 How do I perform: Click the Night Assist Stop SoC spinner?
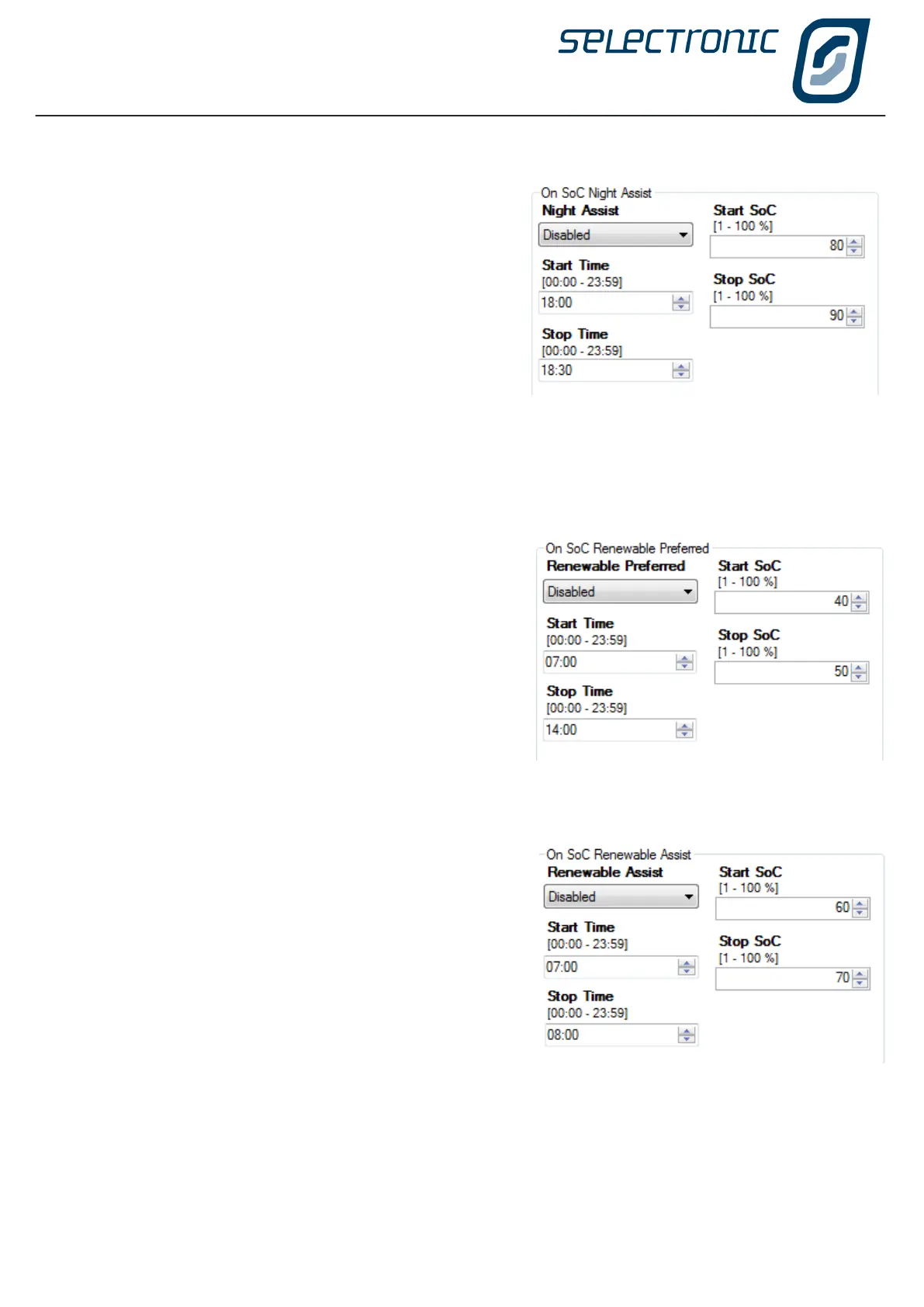[x=854, y=316]
